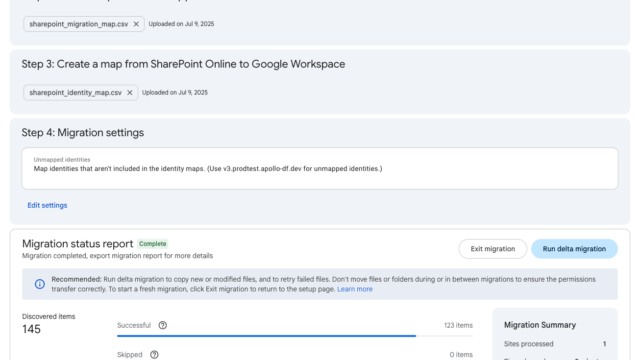Click the Successful label

(134, 325)
